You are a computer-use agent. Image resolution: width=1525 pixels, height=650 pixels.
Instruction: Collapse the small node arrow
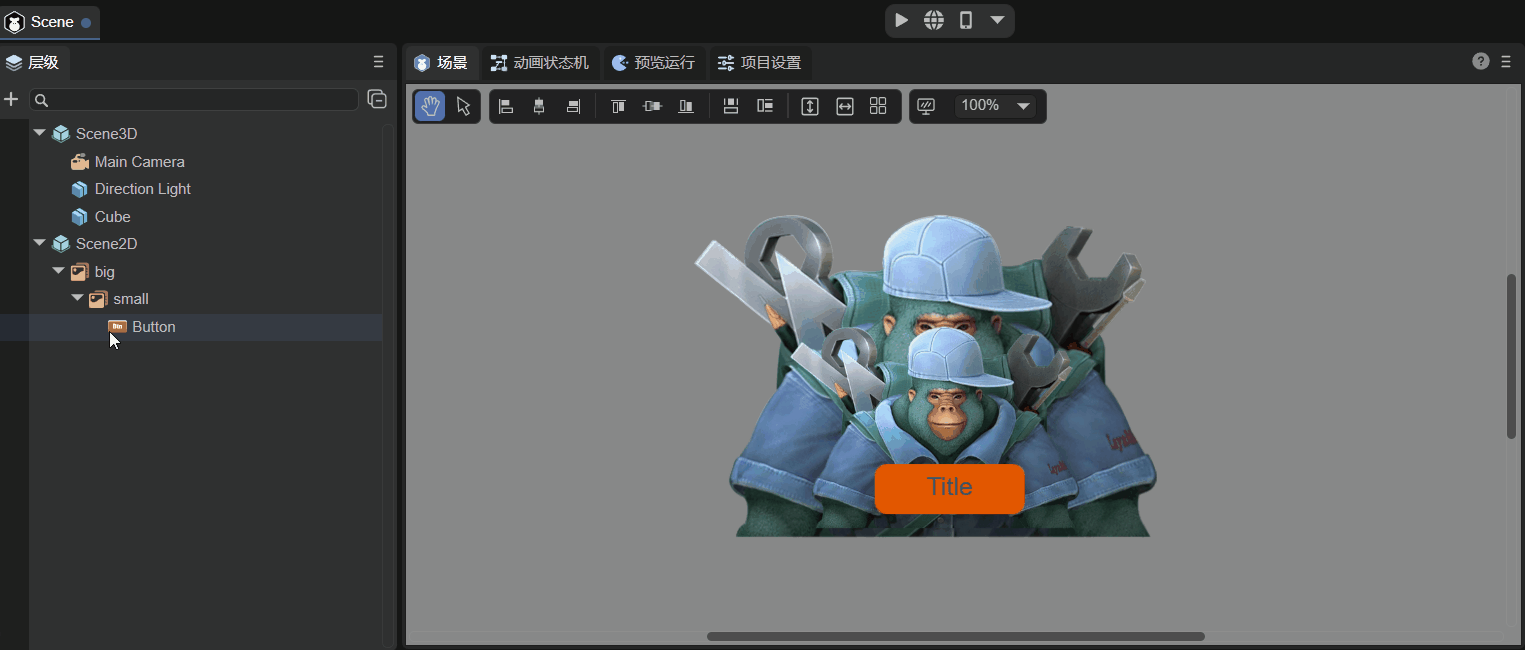tap(77, 299)
